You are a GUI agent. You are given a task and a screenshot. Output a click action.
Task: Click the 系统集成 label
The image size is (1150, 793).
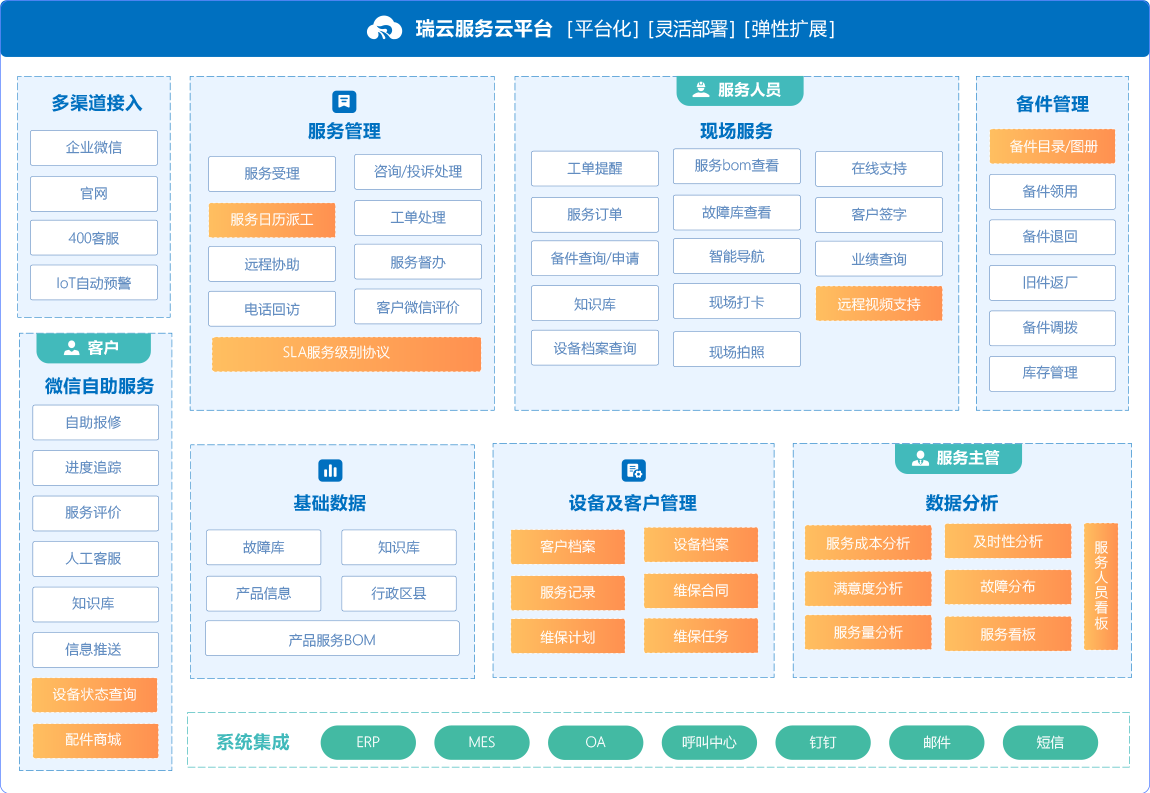pyautogui.click(x=252, y=742)
